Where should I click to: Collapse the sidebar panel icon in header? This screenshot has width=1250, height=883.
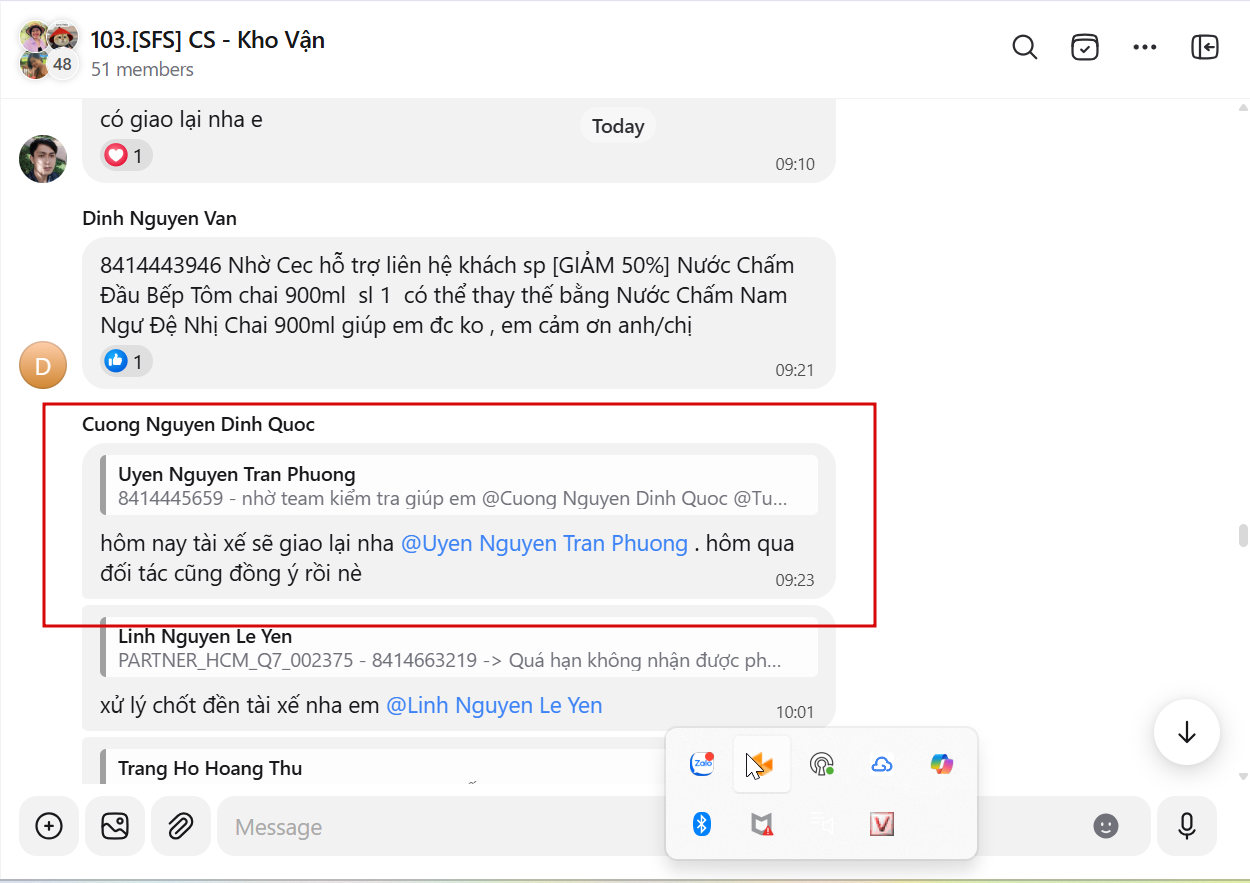[1205, 47]
